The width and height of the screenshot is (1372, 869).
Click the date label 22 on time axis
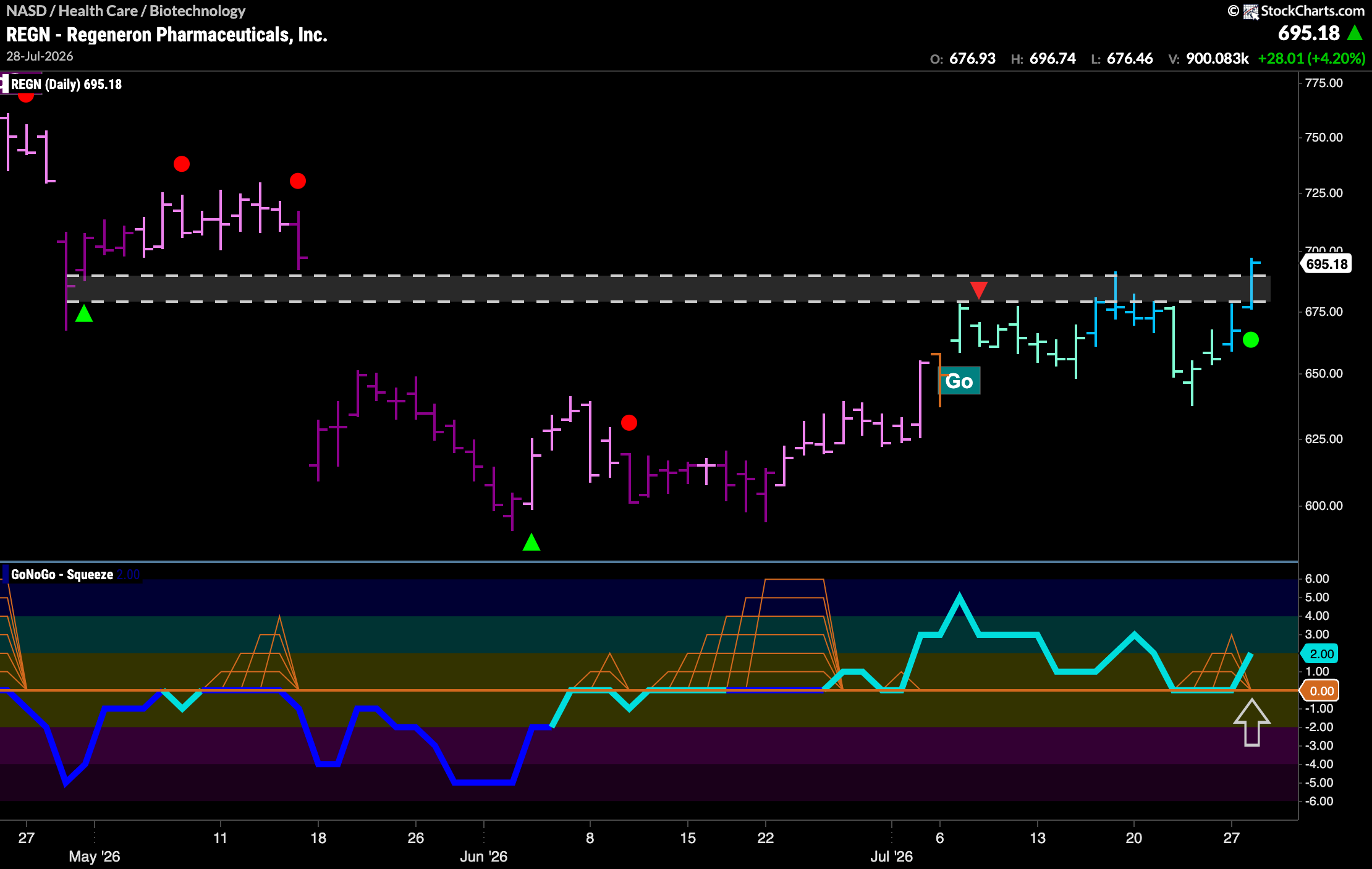tap(765, 838)
